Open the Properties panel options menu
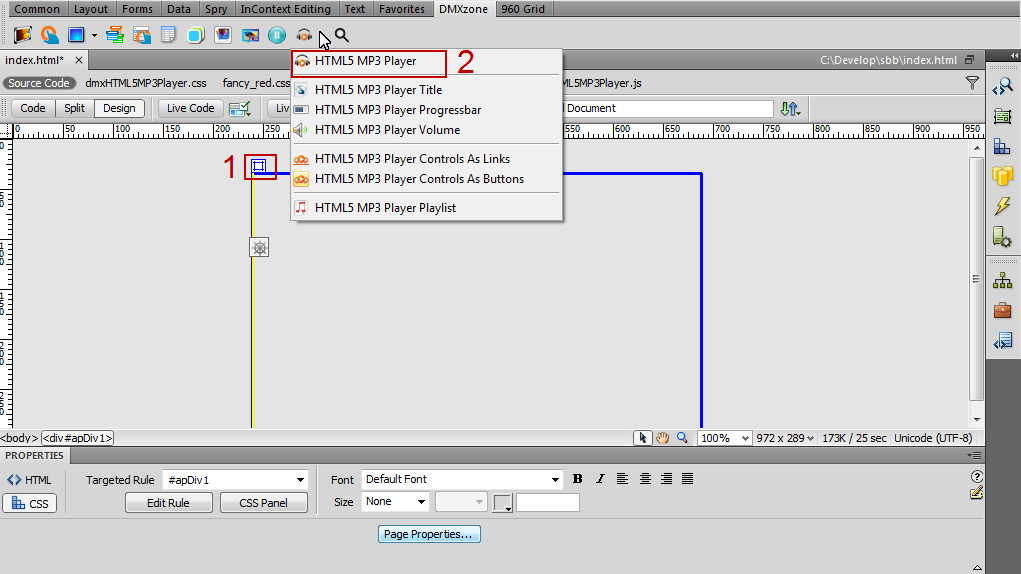Image resolution: width=1021 pixels, height=574 pixels. point(974,456)
